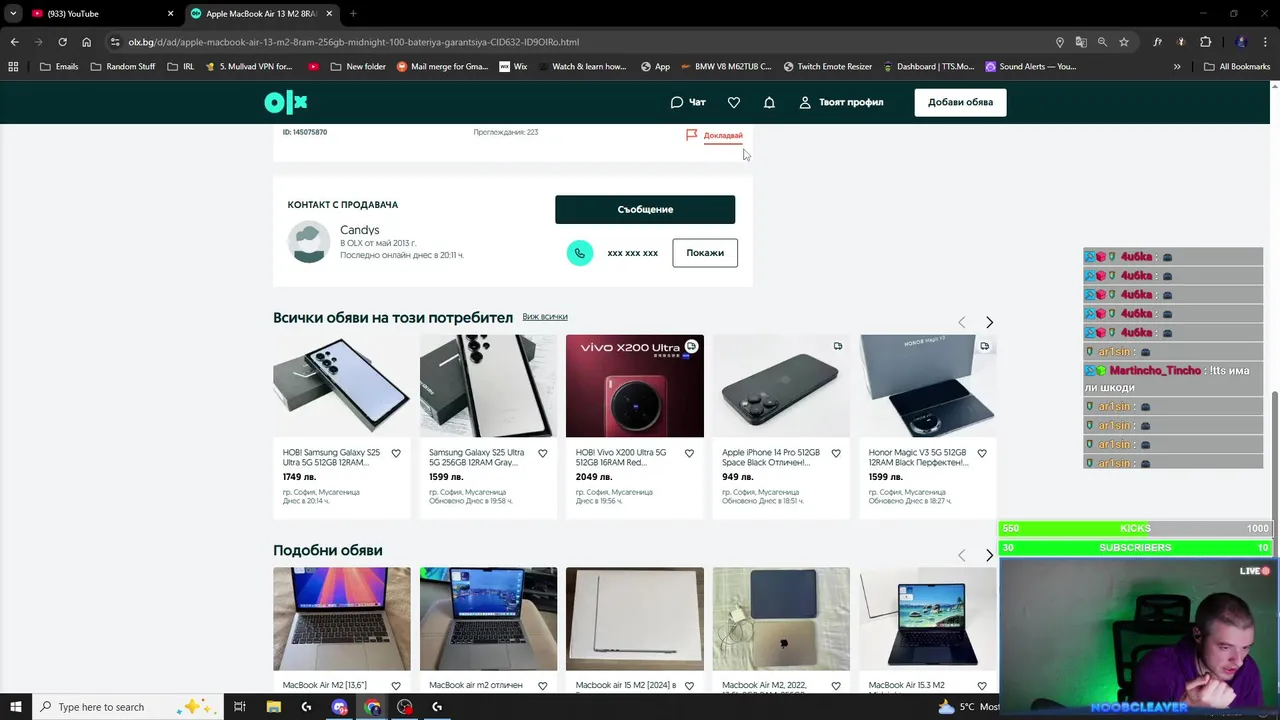Open the Emails bookmark folder

click(59, 67)
